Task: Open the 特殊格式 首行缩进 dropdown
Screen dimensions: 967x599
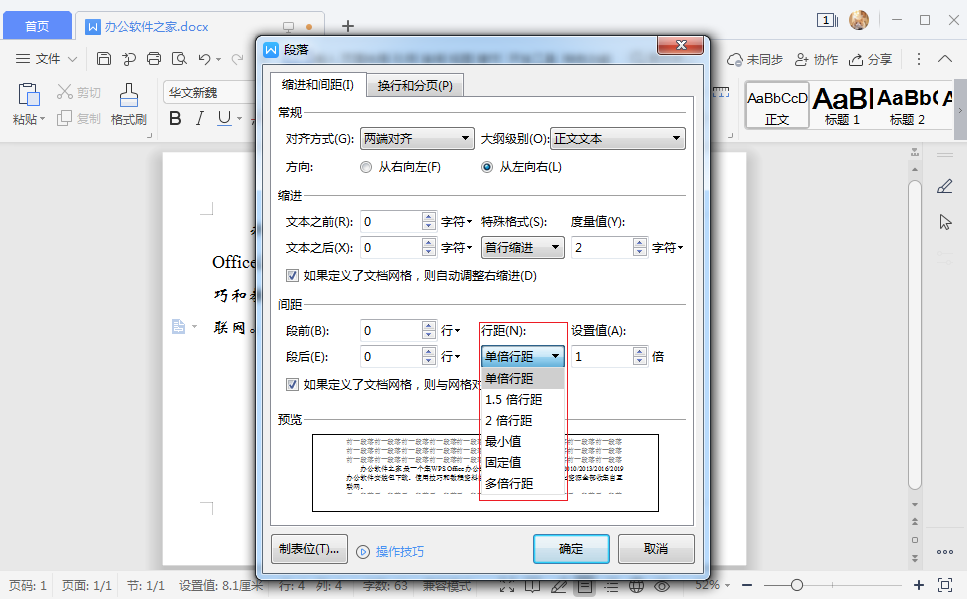Action: point(522,247)
